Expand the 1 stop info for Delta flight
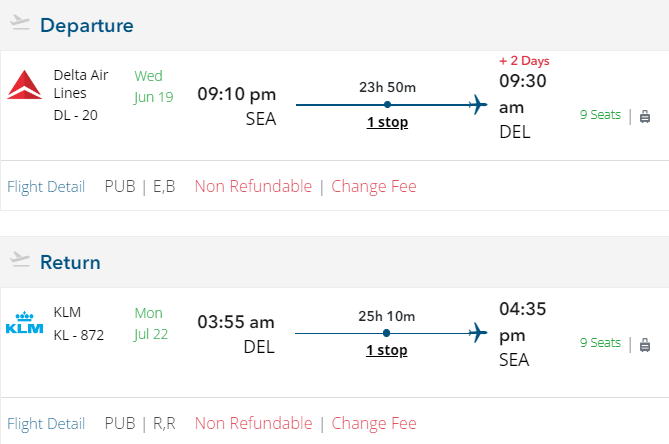Screen dimensions: 669x444 pyautogui.click(x=387, y=123)
